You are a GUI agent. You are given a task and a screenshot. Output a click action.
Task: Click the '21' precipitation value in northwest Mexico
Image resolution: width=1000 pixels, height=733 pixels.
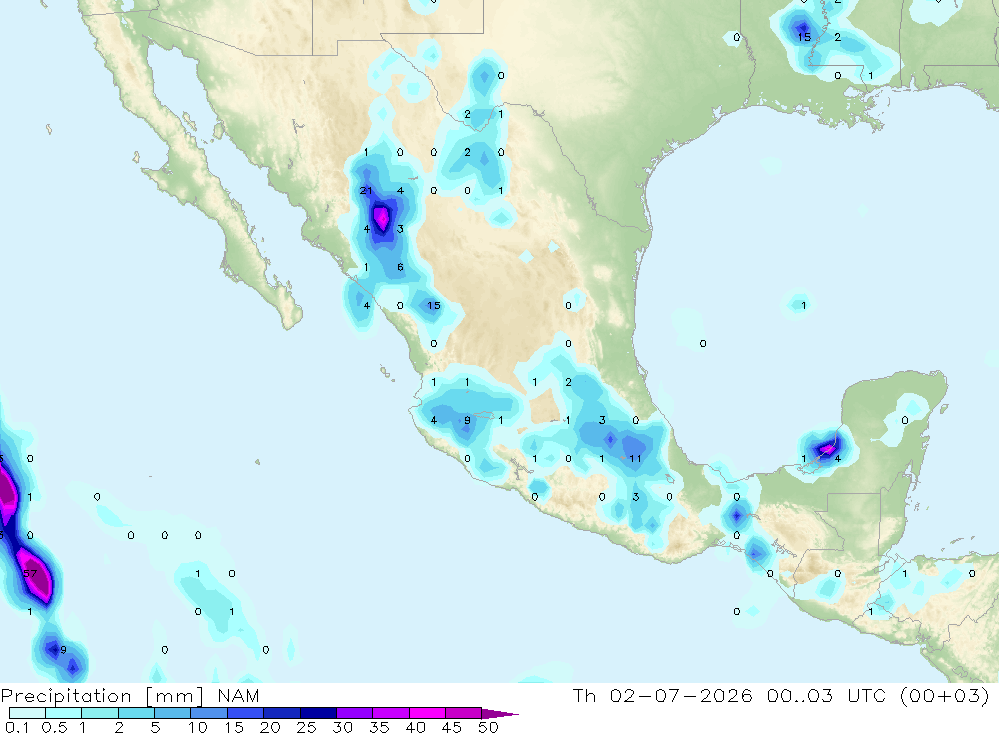pyautogui.click(x=366, y=191)
